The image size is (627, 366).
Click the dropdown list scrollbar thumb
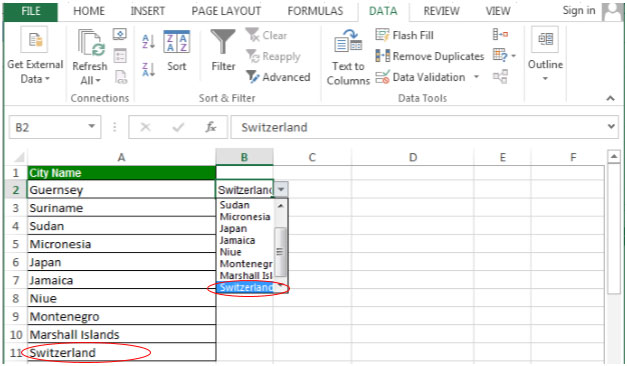280,252
